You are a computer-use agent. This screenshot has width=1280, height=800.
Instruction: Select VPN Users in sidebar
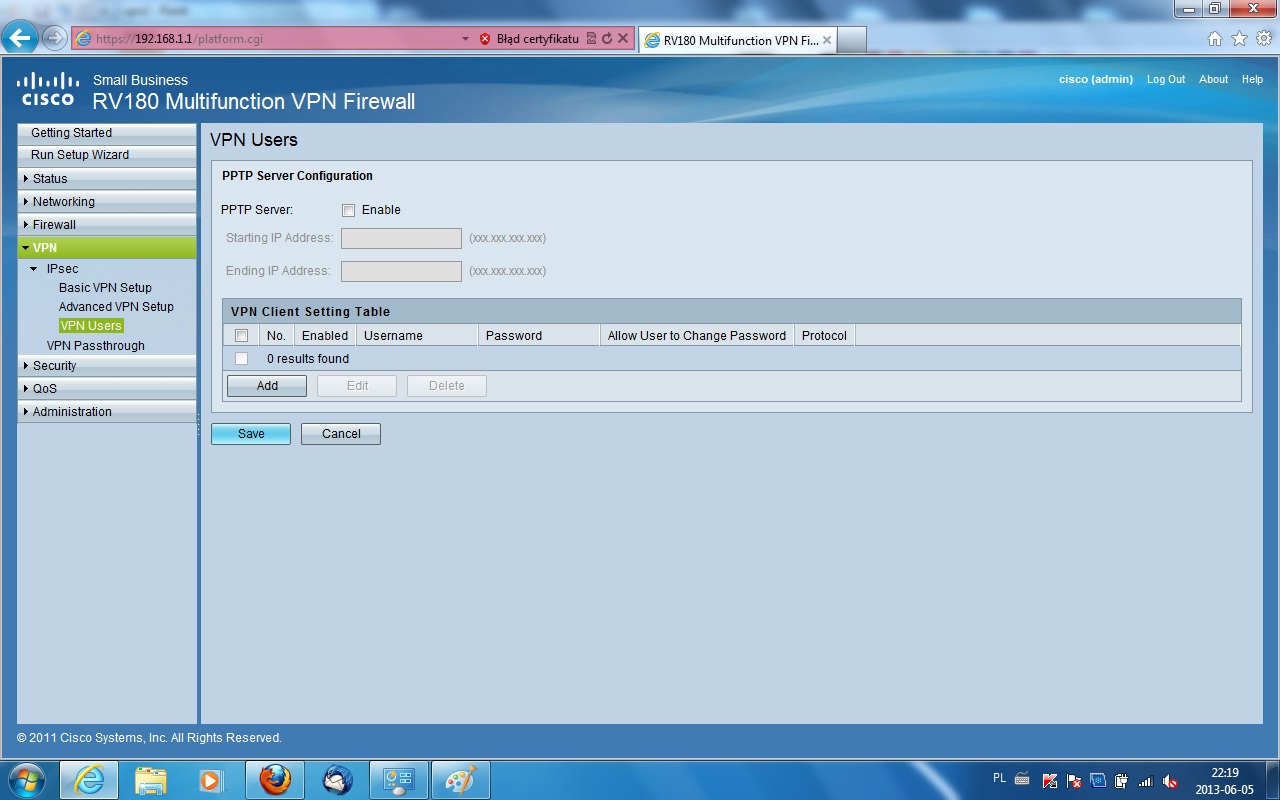click(91, 326)
